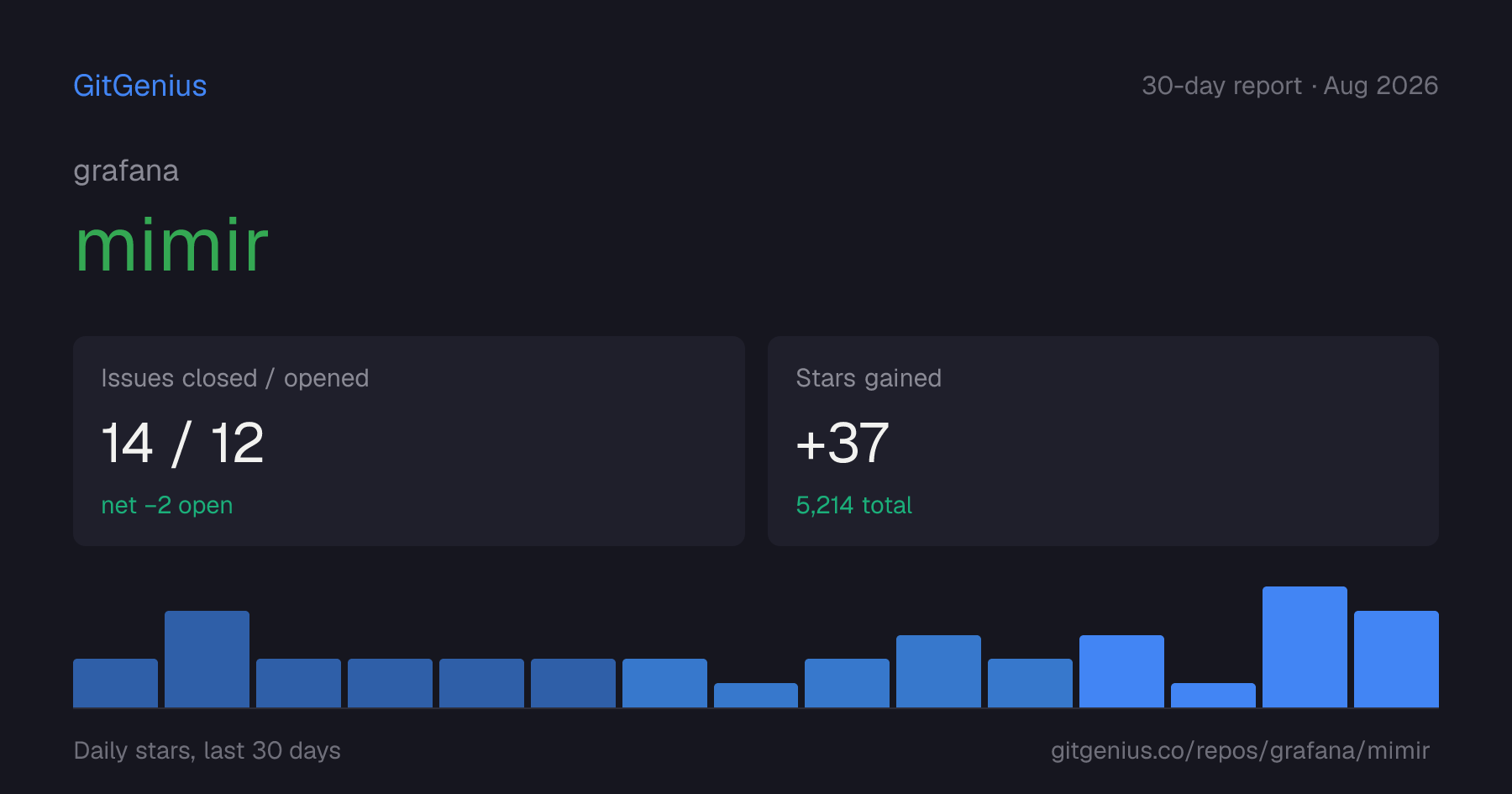Click the first bar of the daily stars chart
1512x794 pixels.
(x=115, y=683)
